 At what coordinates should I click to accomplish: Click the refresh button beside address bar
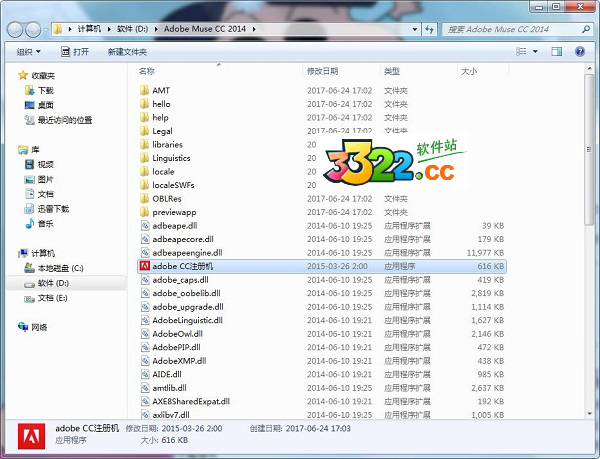point(429,29)
